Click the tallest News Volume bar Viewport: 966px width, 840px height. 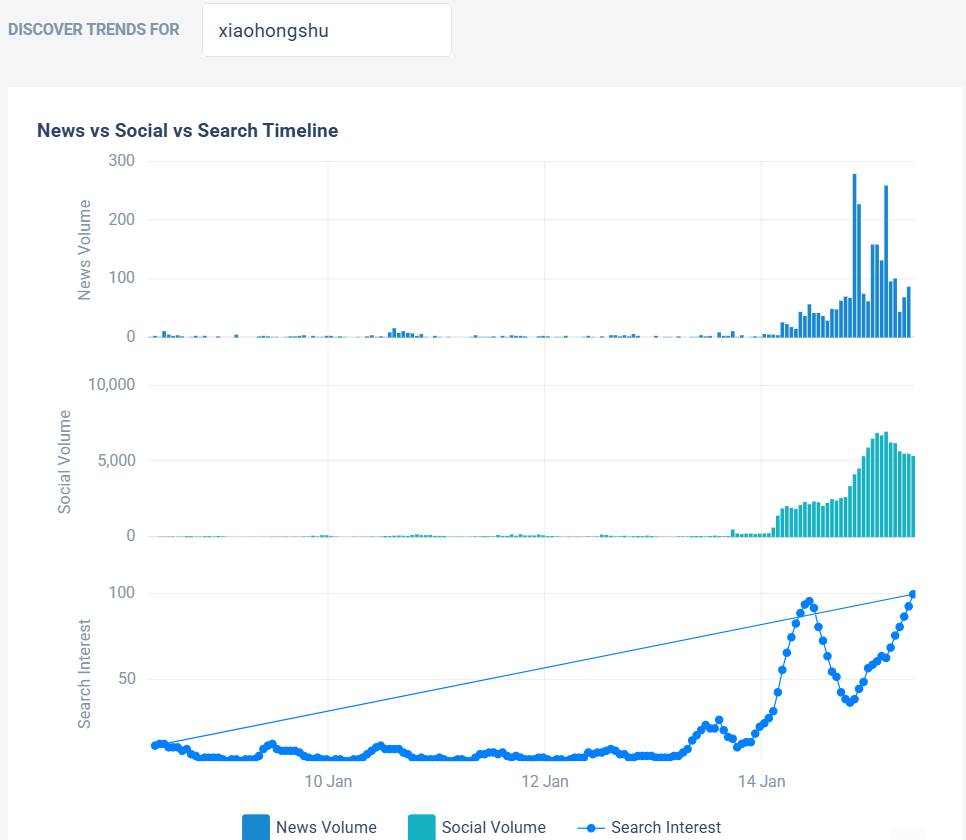(x=854, y=255)
